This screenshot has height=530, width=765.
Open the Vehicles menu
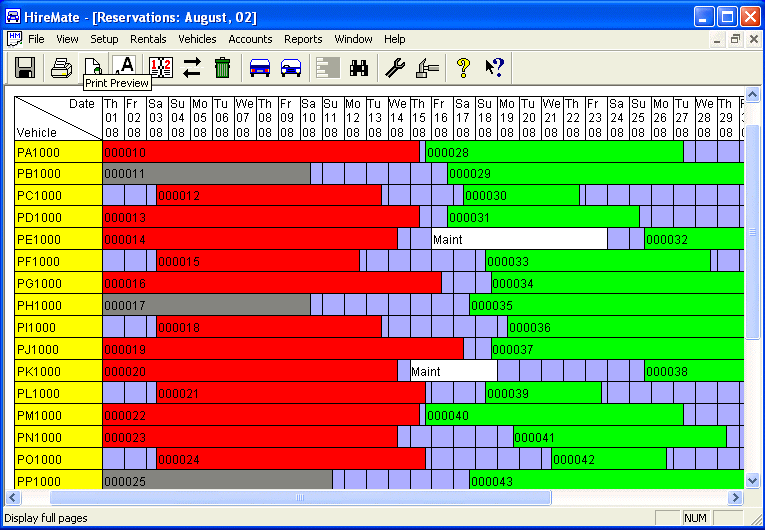coord(197,39)
